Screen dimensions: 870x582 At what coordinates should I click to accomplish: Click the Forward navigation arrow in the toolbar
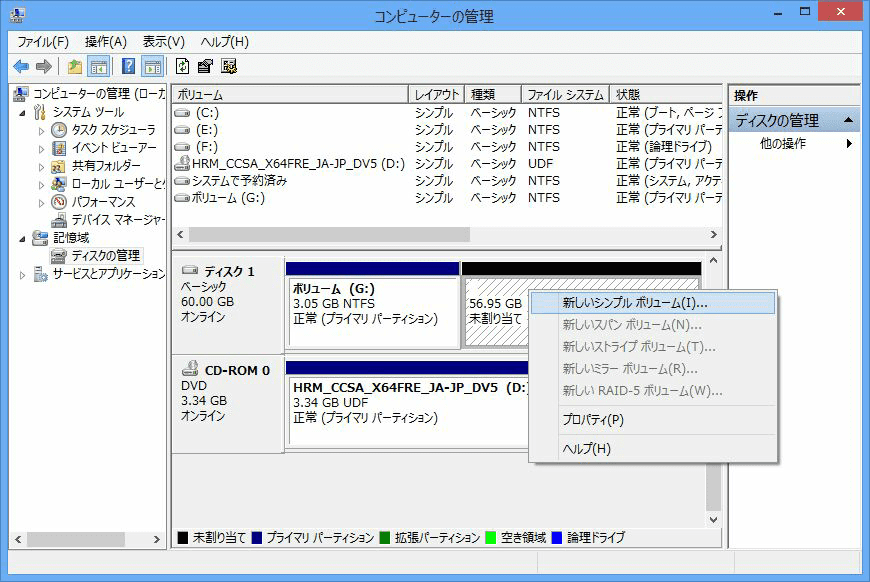click(x=44, y=66)
